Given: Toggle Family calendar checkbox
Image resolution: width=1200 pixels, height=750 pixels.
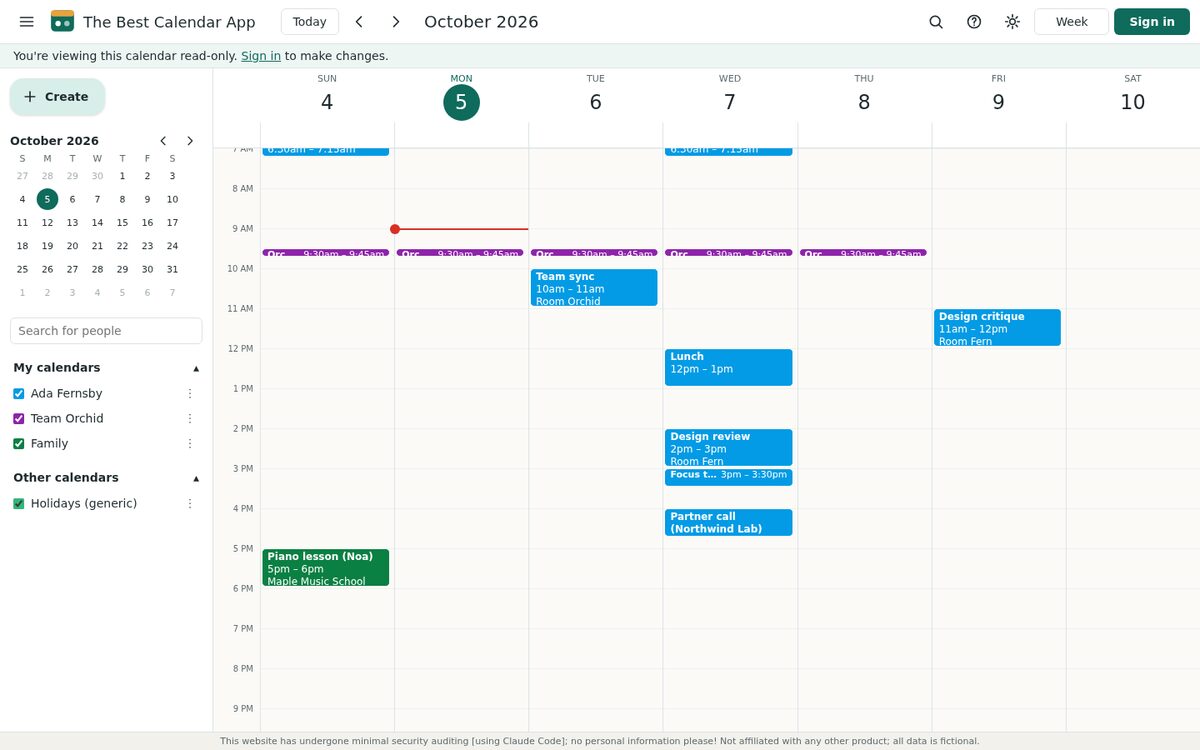Looking at the screenshot, I should click(19, 444).
